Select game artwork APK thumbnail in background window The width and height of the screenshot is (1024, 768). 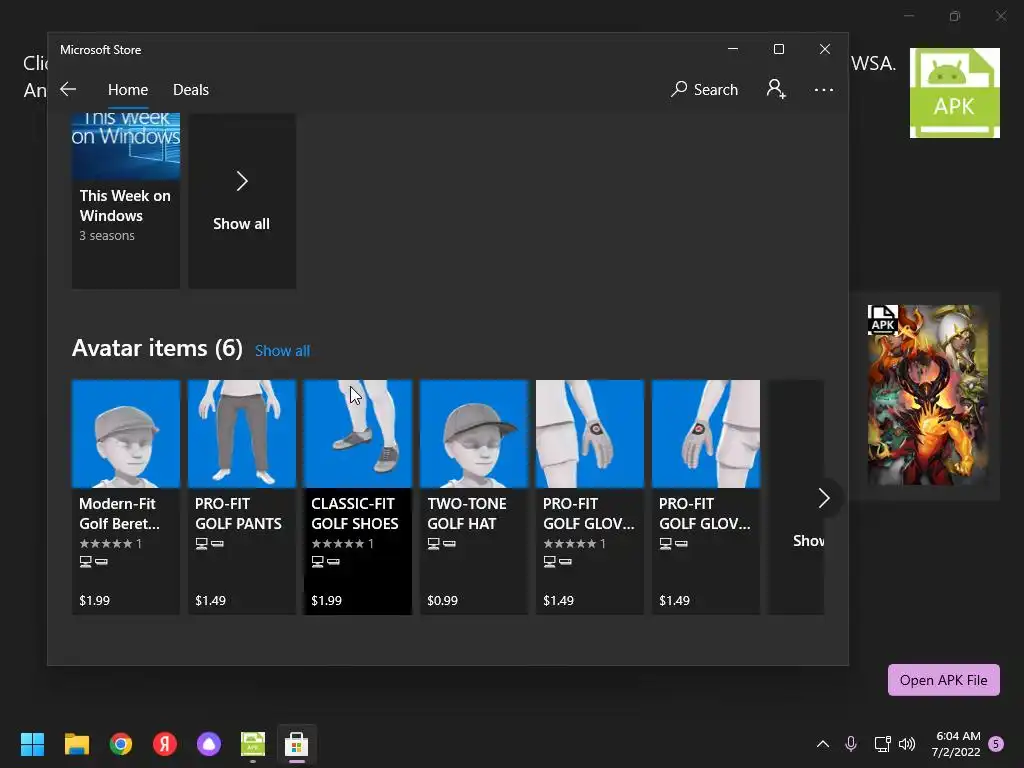pyautogui.click(x=927, y=394)
